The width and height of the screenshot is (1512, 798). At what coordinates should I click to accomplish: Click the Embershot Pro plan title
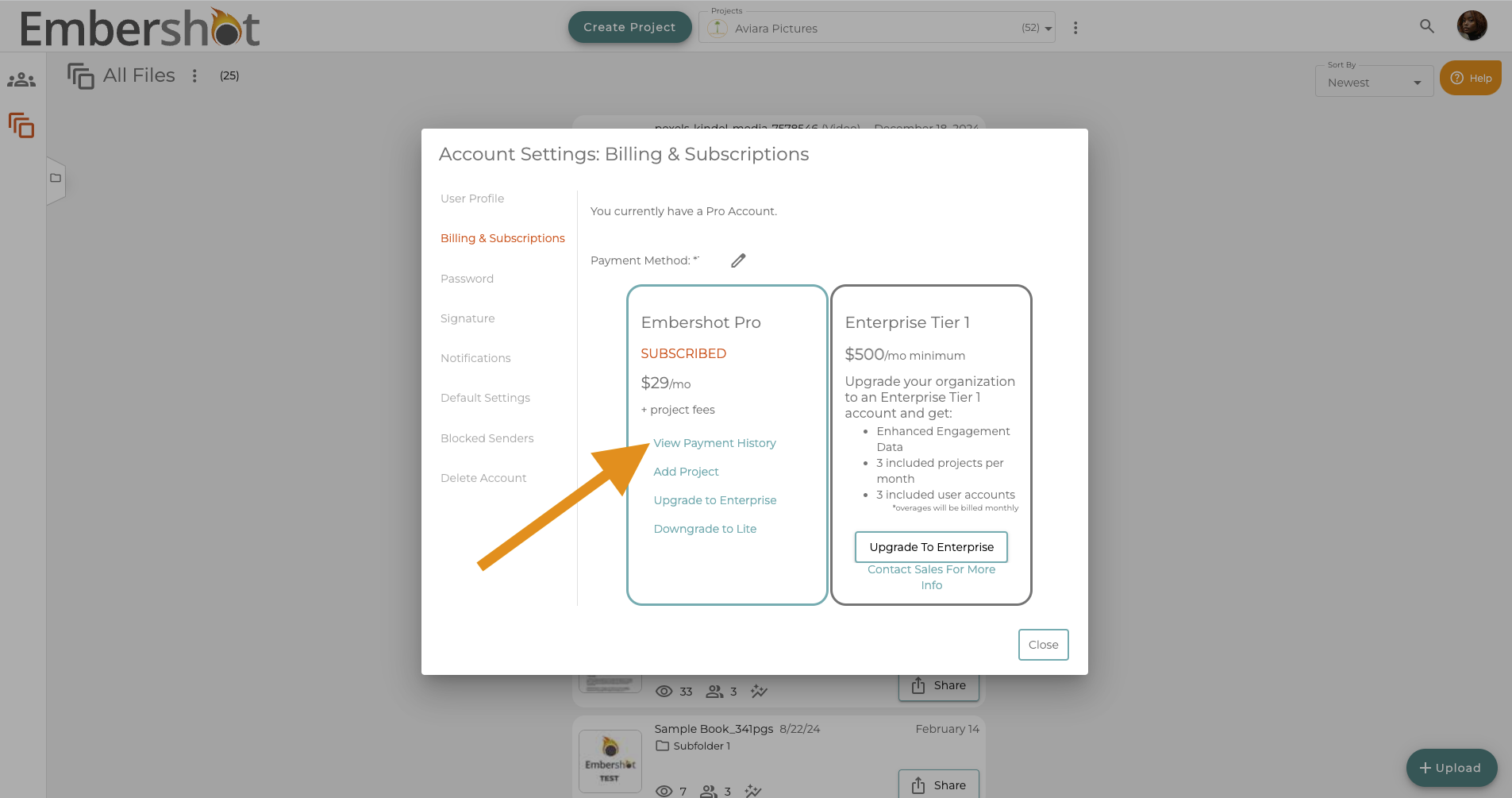point(701,322)
